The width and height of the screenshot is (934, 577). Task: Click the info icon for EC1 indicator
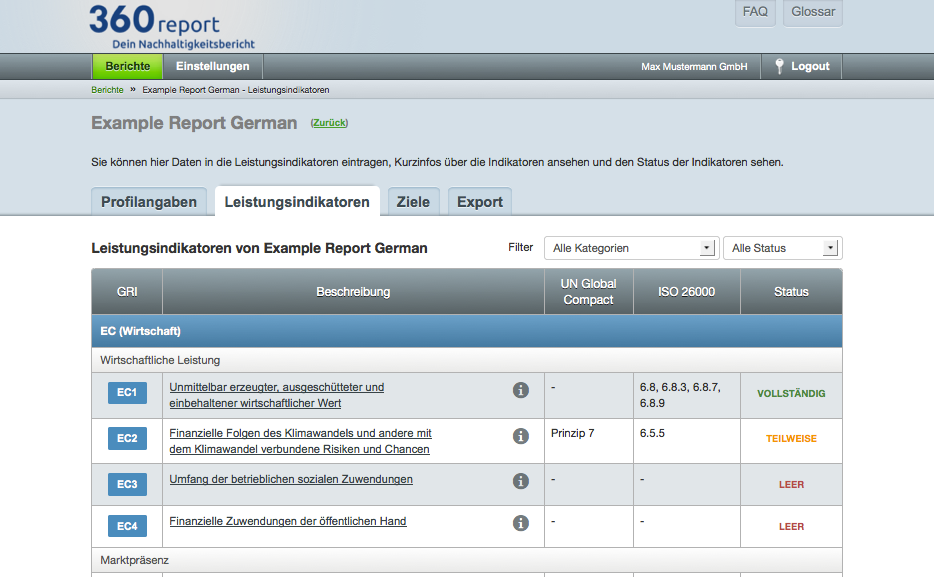[x=520, y=390]
